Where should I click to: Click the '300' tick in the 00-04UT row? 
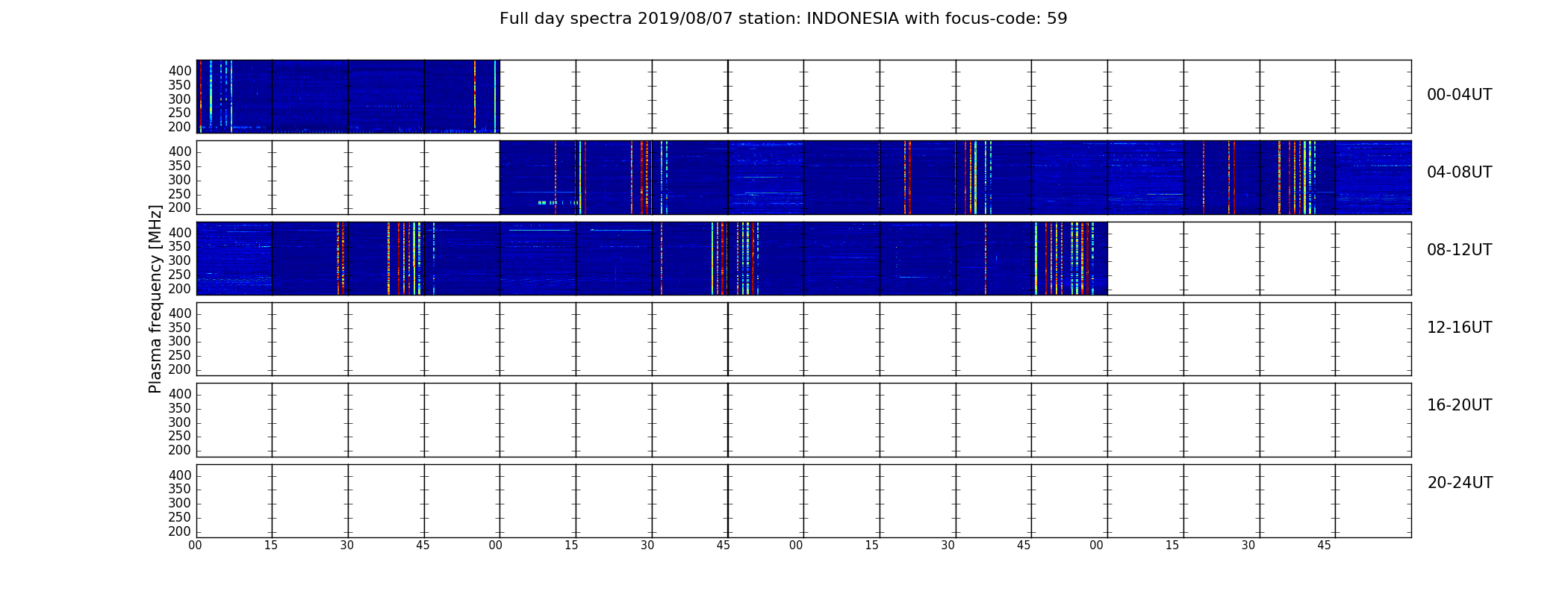pos(180,99)
